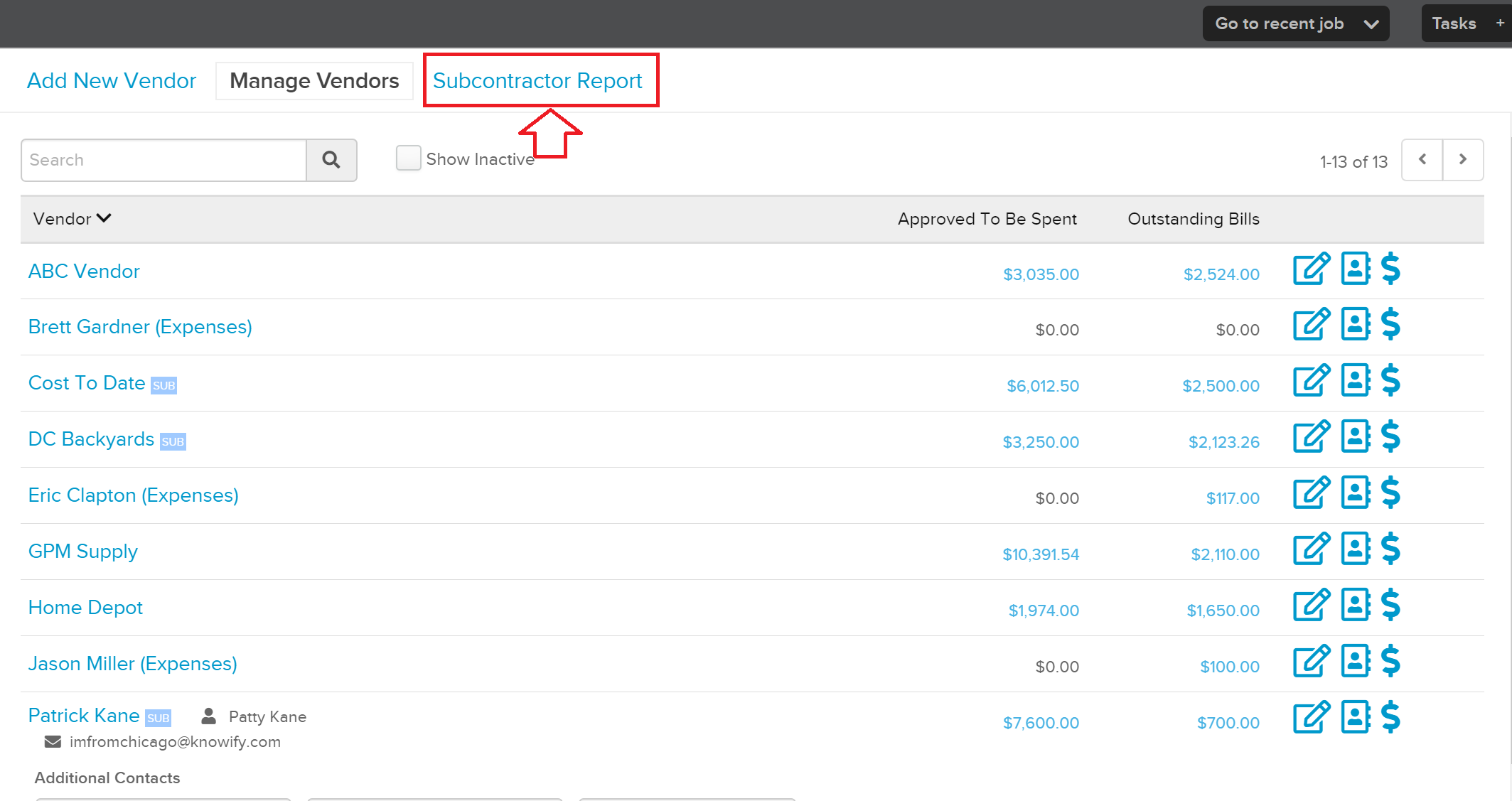Open the Brett Gardner (Expenses) link
This screenshot has width=1512, height=801.
coord(140,327)
